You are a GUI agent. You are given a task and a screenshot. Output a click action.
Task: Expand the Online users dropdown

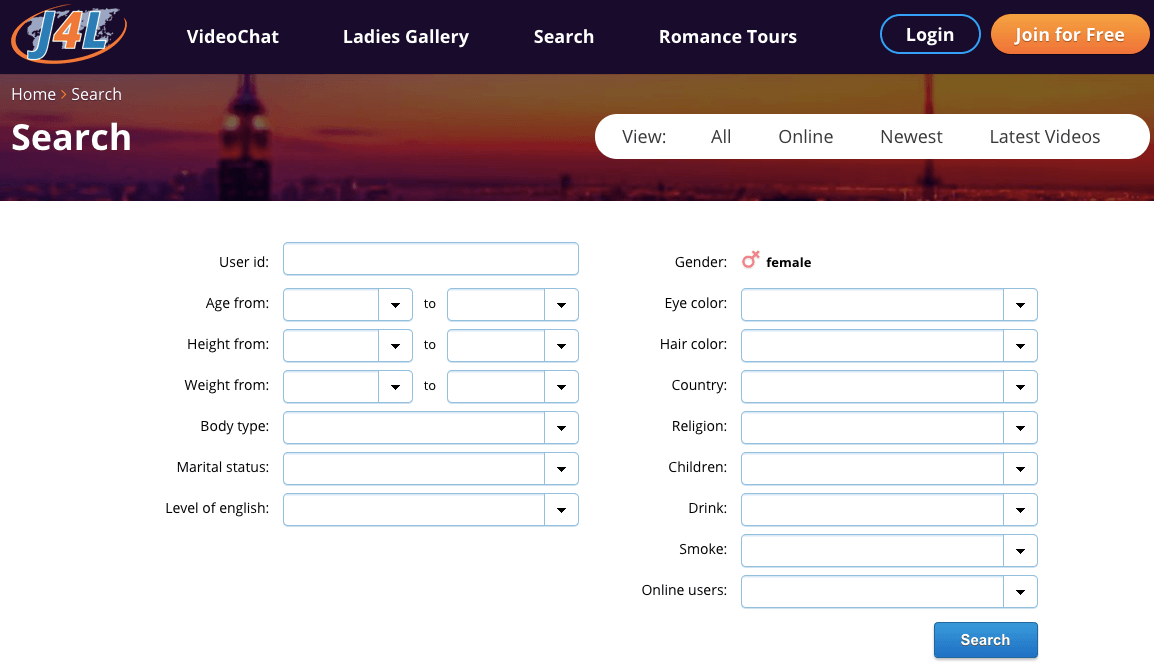889,592
